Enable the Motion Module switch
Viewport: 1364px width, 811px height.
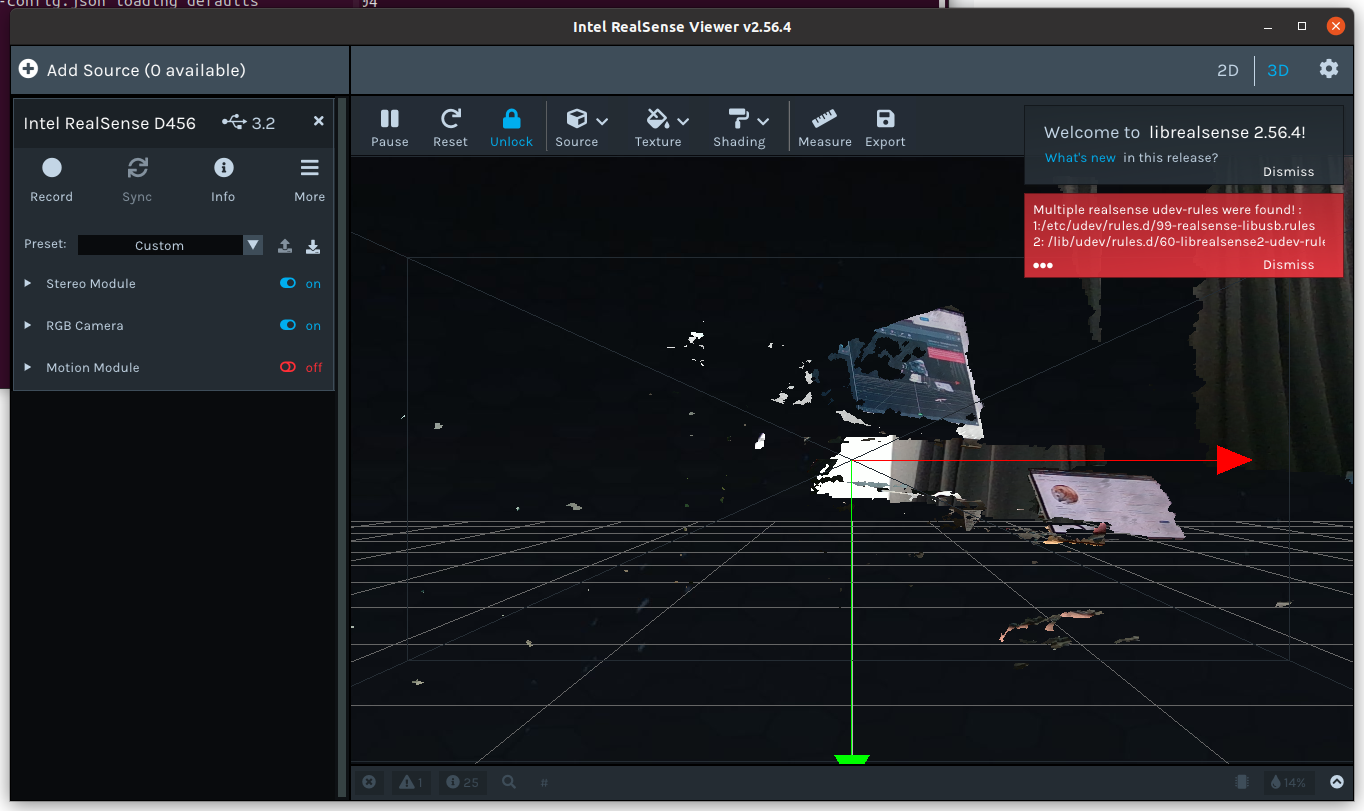288,367
